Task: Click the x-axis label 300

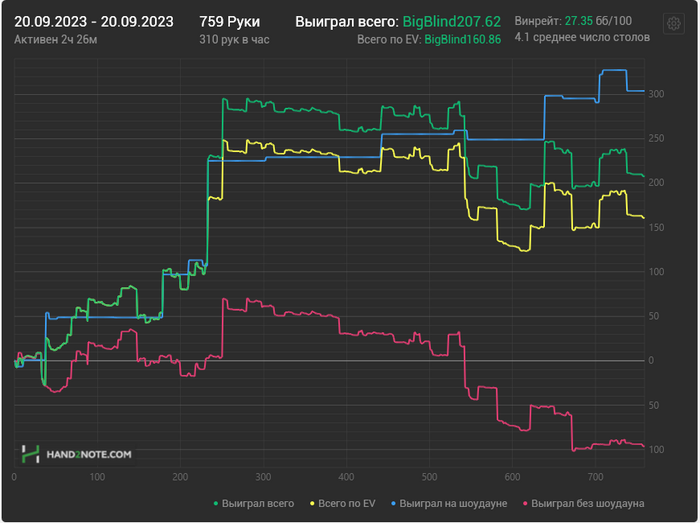Action: coord(263,477)
